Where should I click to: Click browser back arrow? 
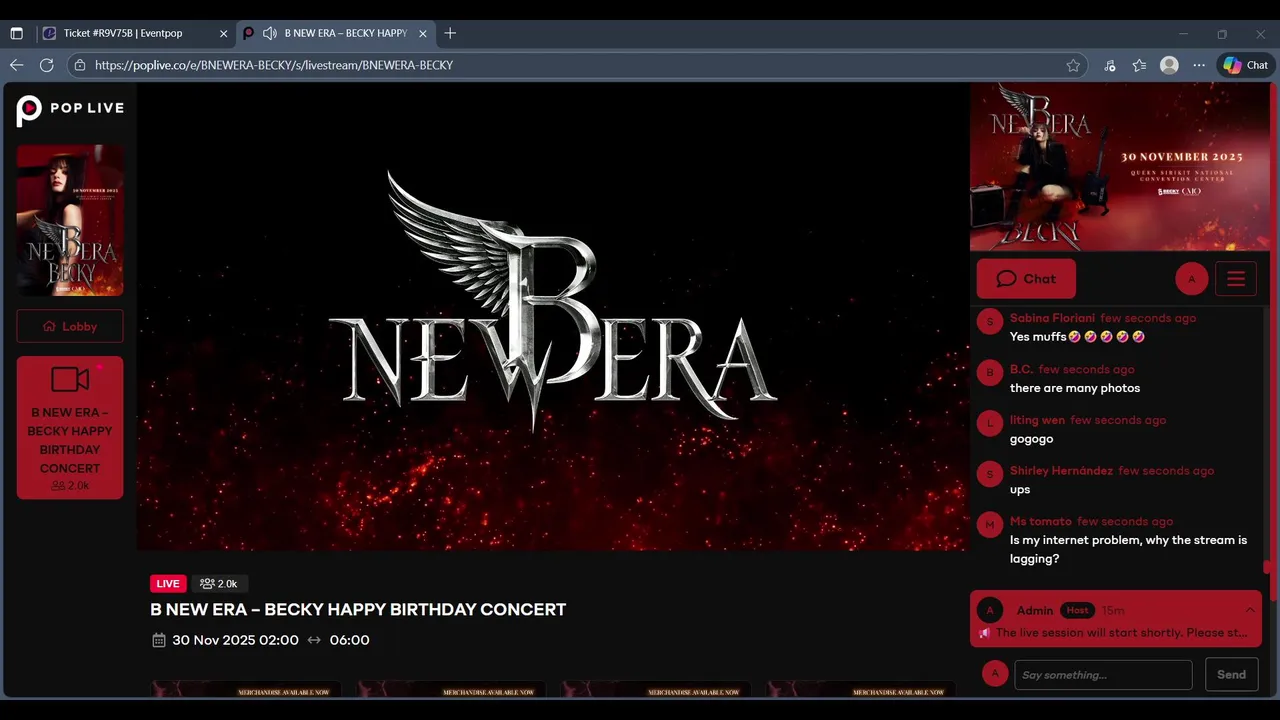(x=16, y=65)
